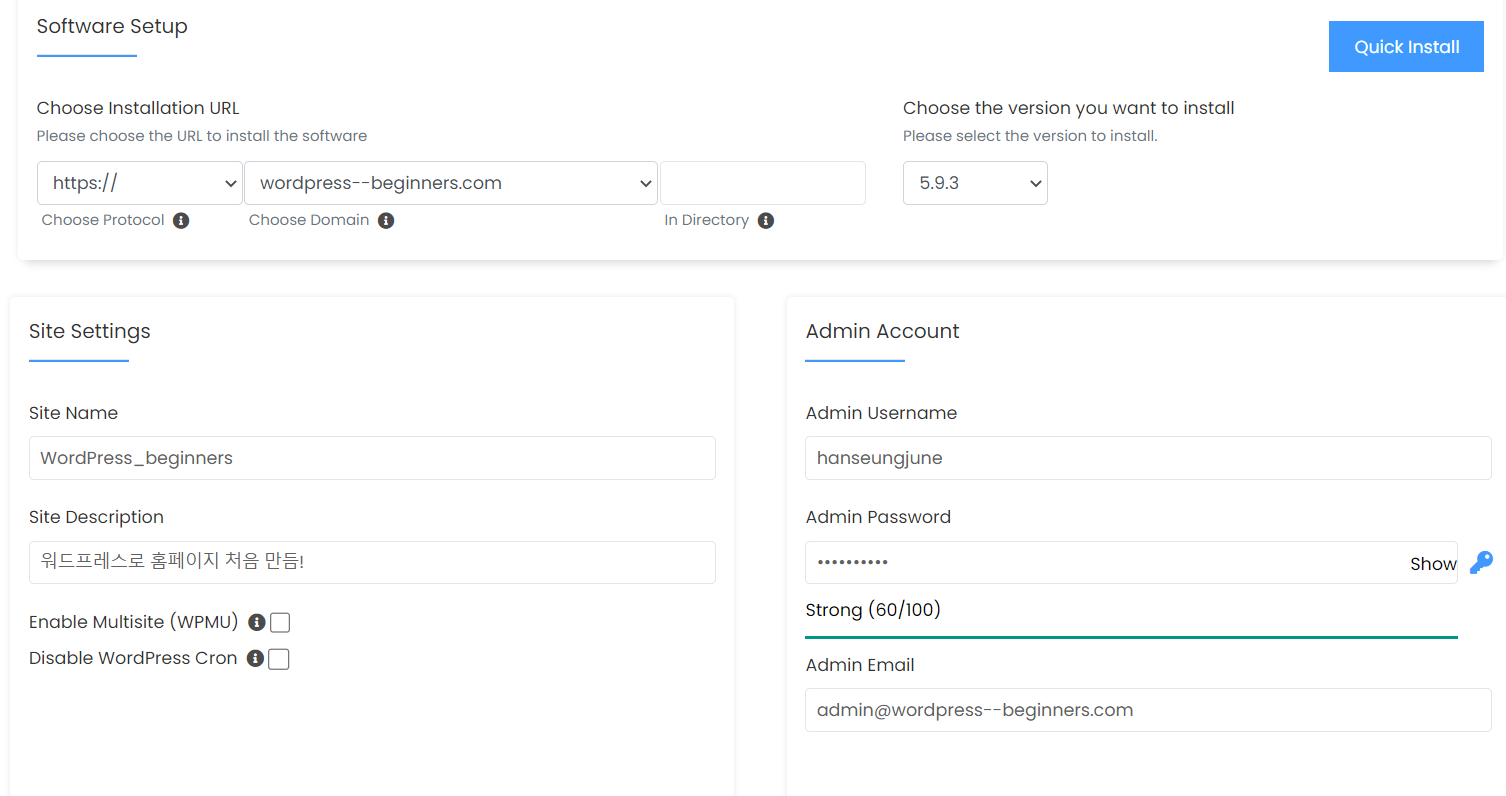Image resolution: width=1506 pixels, height=796 pixels.
Task: Click the blue key password generator icon
Action: 1481,563
